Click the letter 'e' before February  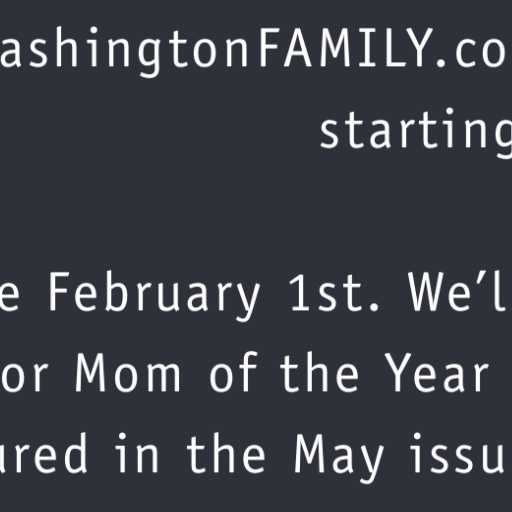(x=9, y=296)
